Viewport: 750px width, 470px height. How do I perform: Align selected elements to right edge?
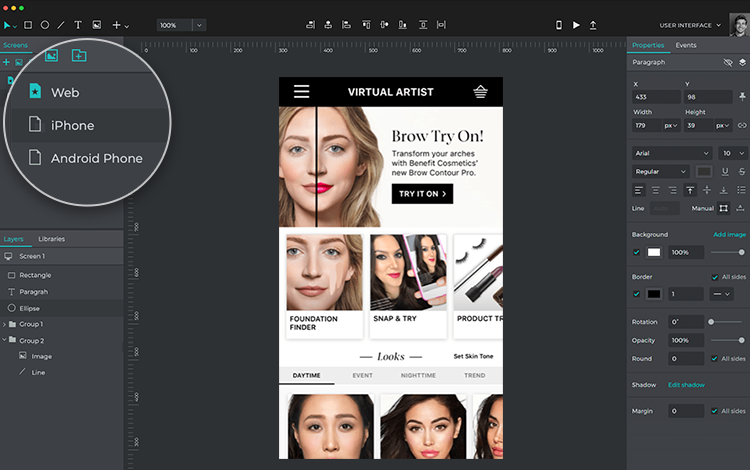310,25
